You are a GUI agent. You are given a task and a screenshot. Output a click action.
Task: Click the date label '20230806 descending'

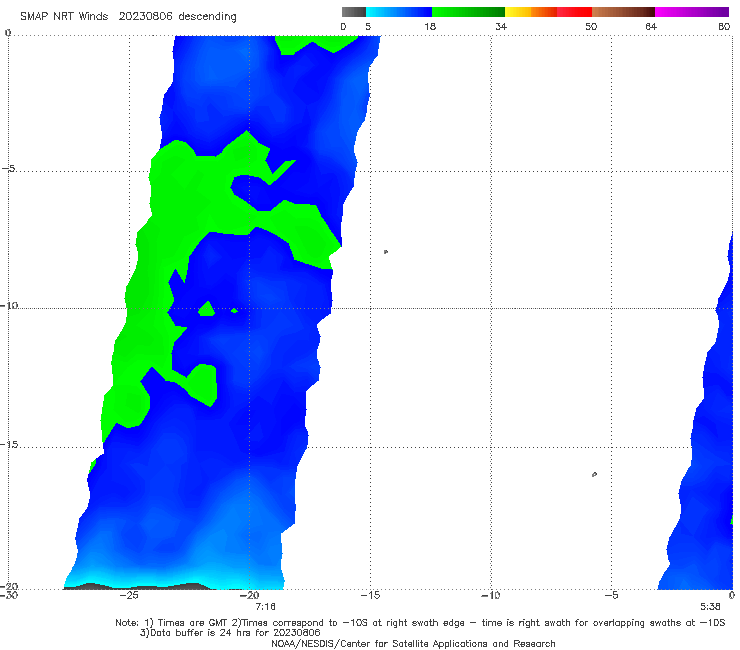click(177, 17)
